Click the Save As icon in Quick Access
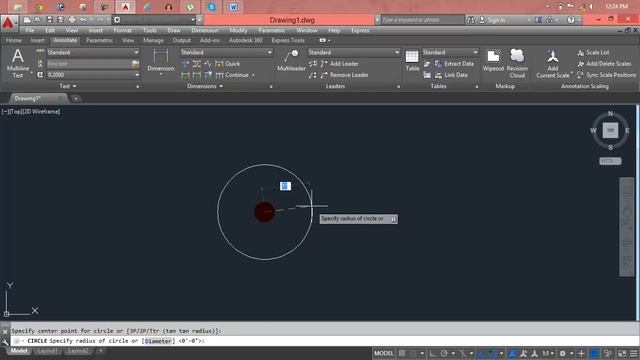Screen dimensions: 640x360 pyautogui.click(x=60, y=20)
